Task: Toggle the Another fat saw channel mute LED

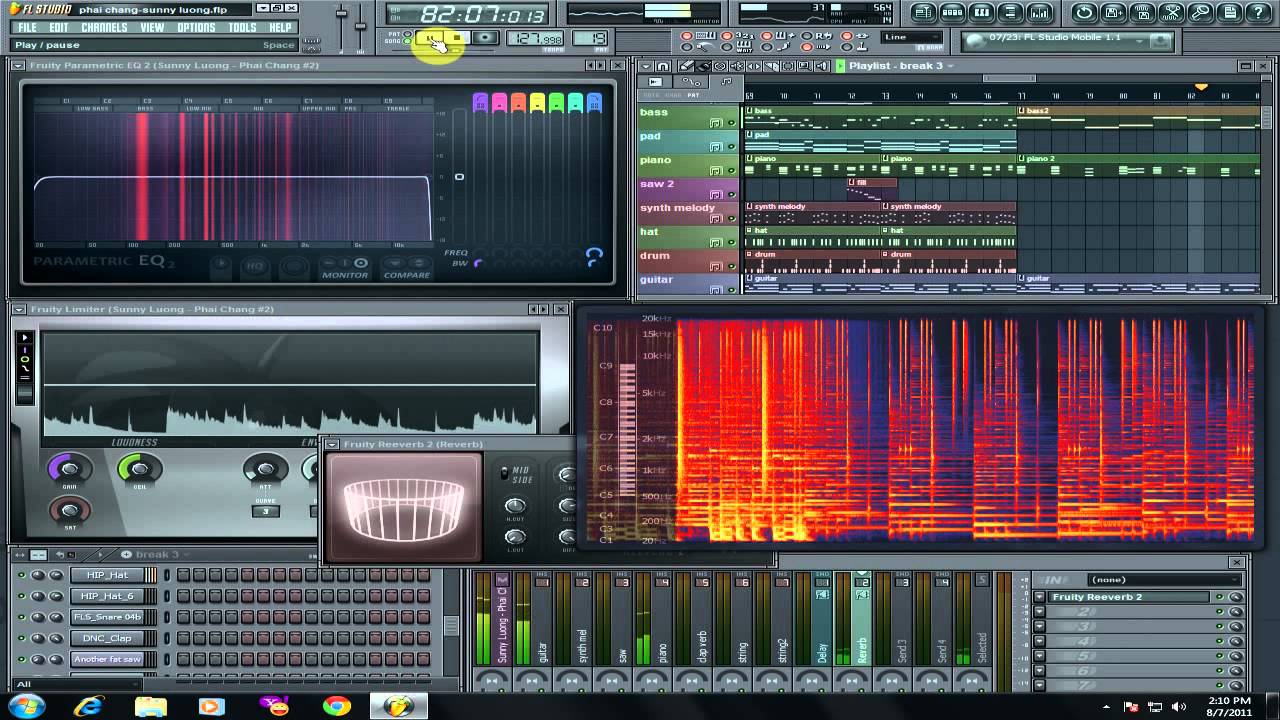Action: (22, 659)
